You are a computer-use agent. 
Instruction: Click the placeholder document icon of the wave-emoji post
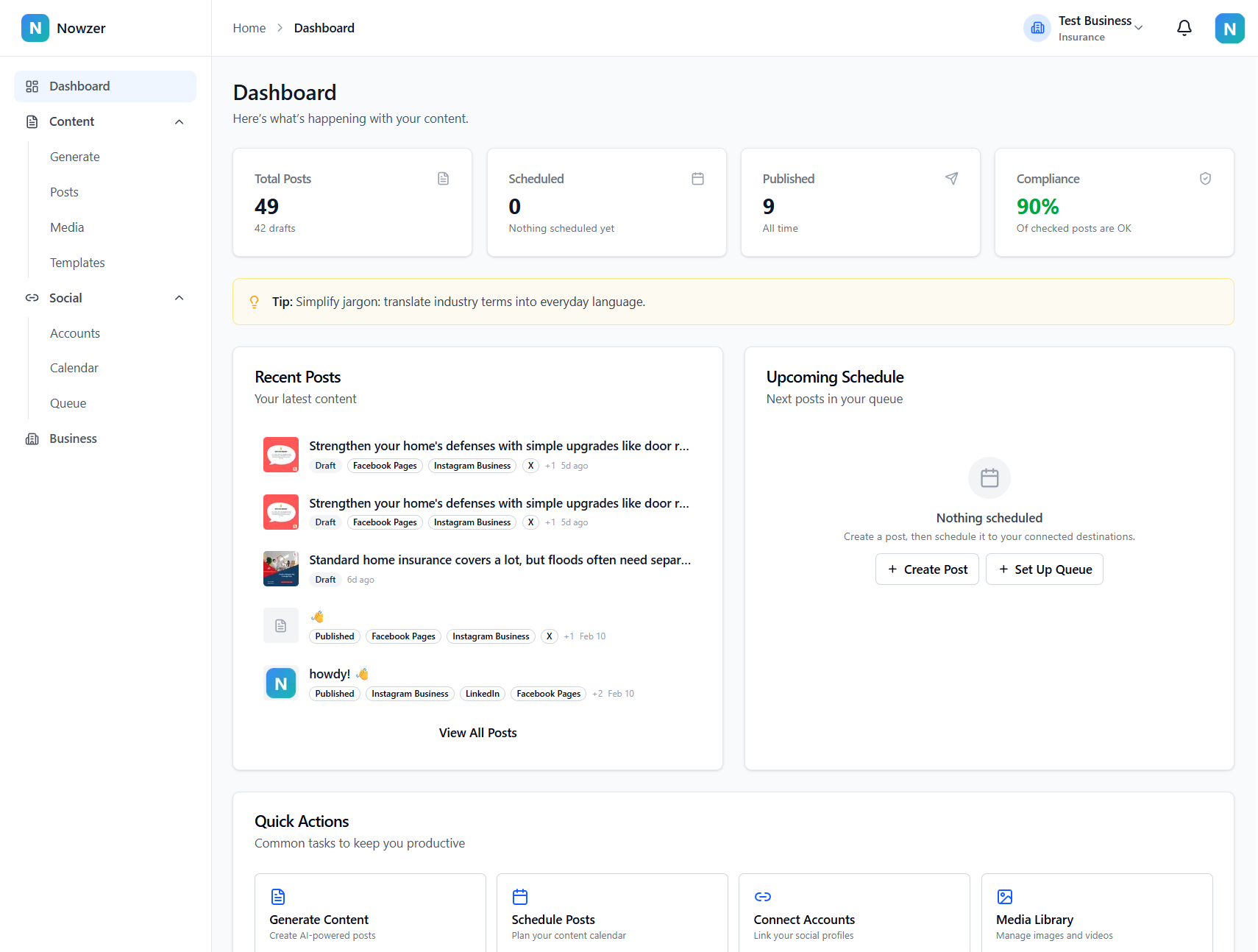[x=281, y=626]
